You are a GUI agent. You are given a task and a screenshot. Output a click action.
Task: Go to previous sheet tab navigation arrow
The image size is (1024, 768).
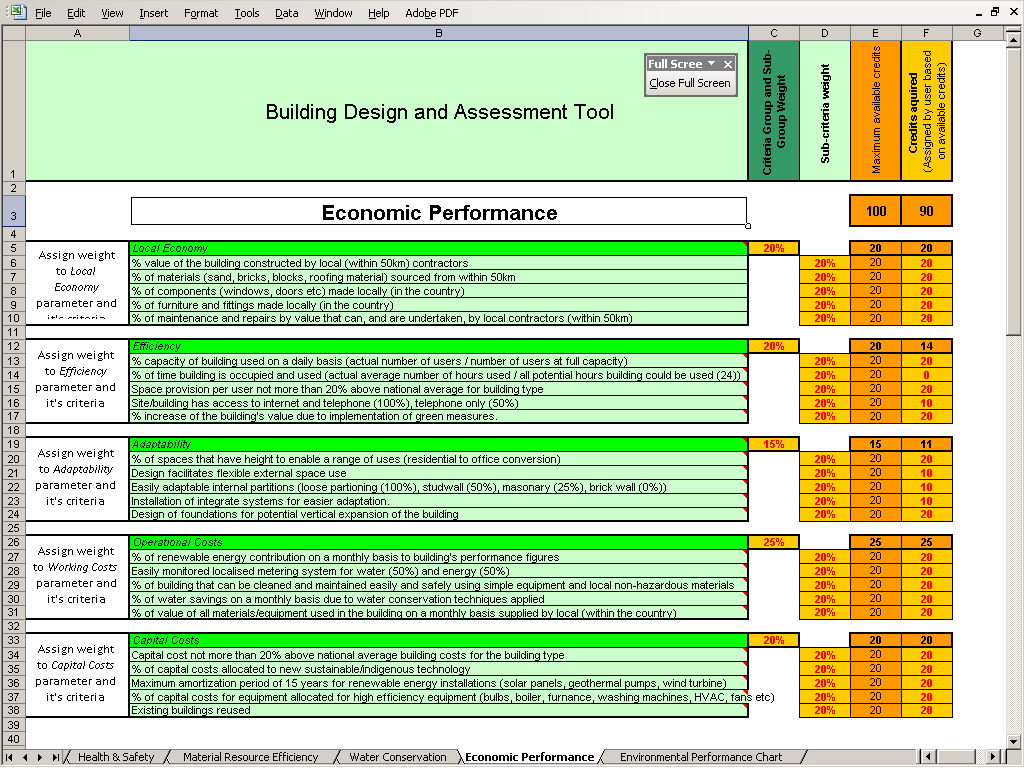[25, 757]
